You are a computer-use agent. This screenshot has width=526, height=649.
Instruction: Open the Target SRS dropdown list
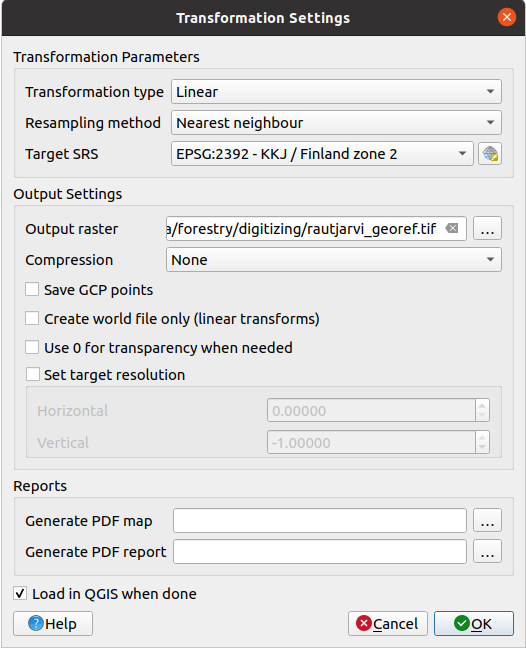click(x=322, y=154)
